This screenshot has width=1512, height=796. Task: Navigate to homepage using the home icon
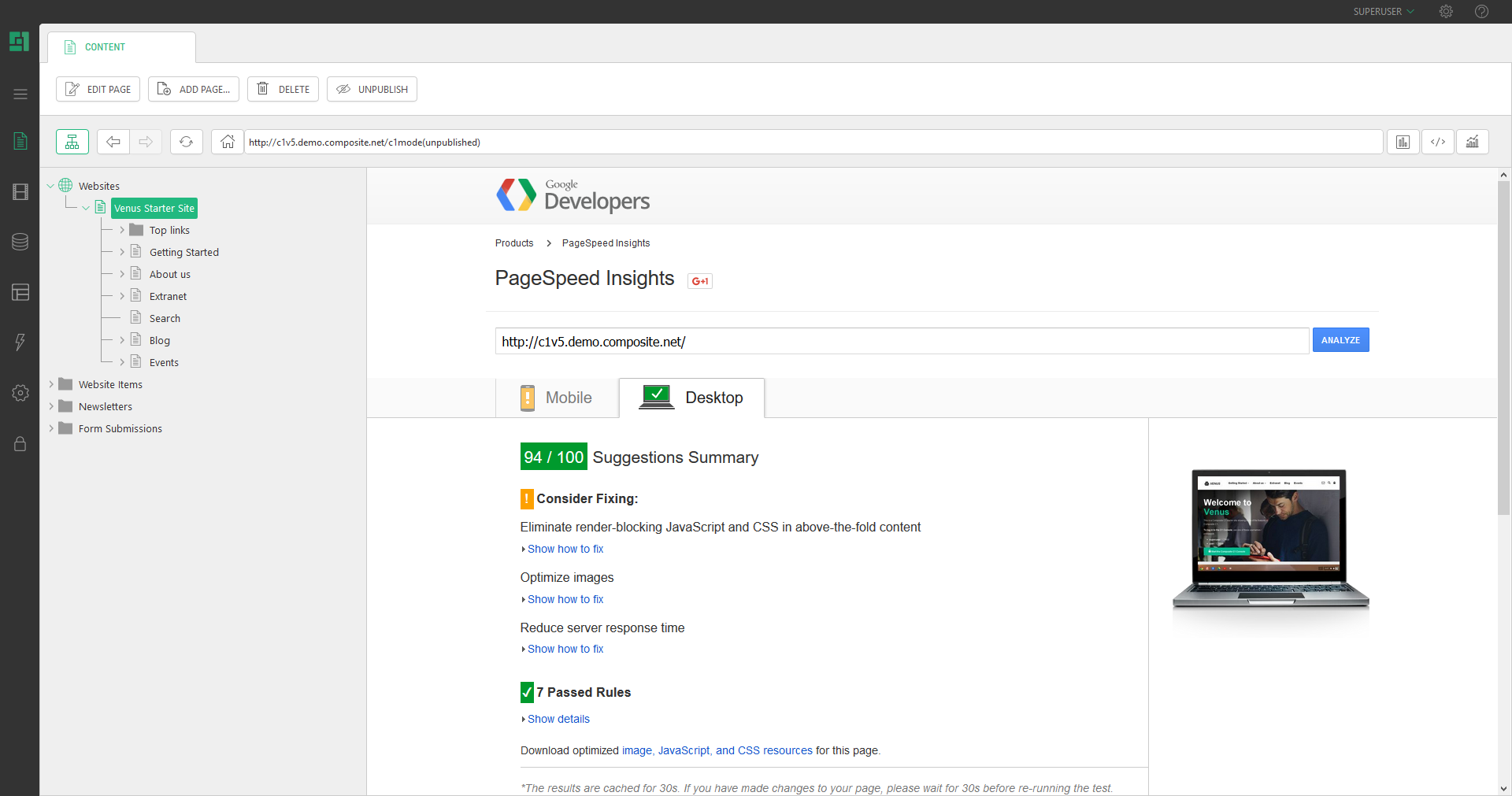(x=227, y=142)
